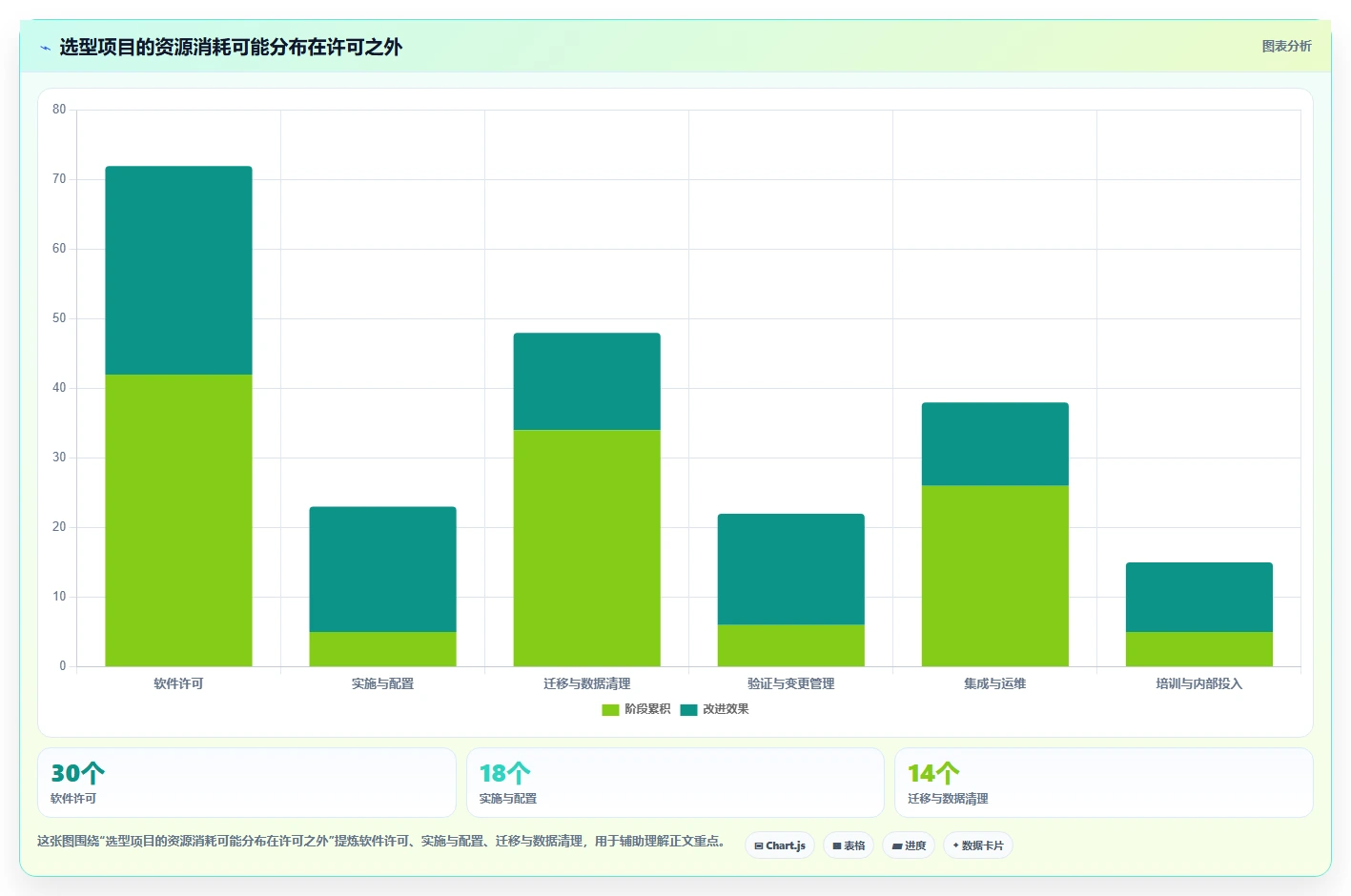The height and width of the screenshot is (896, 1351).
Task: Select the Chart.js tag chip
Action: (x=780, y=845)
